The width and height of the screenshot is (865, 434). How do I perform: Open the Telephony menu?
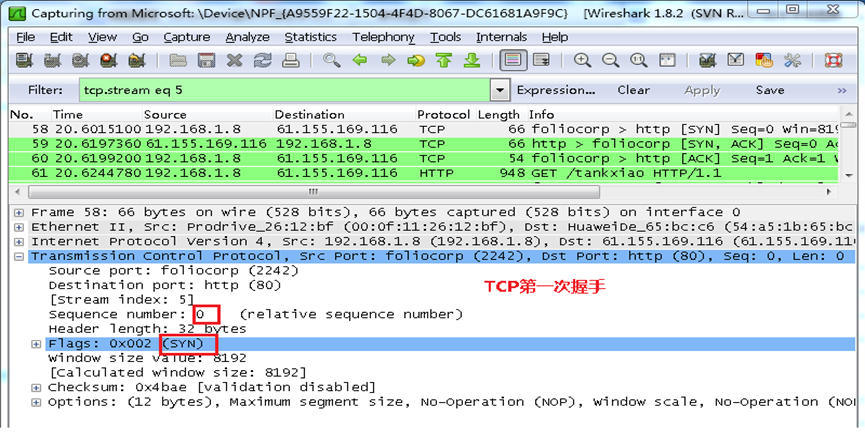[383, 37]
